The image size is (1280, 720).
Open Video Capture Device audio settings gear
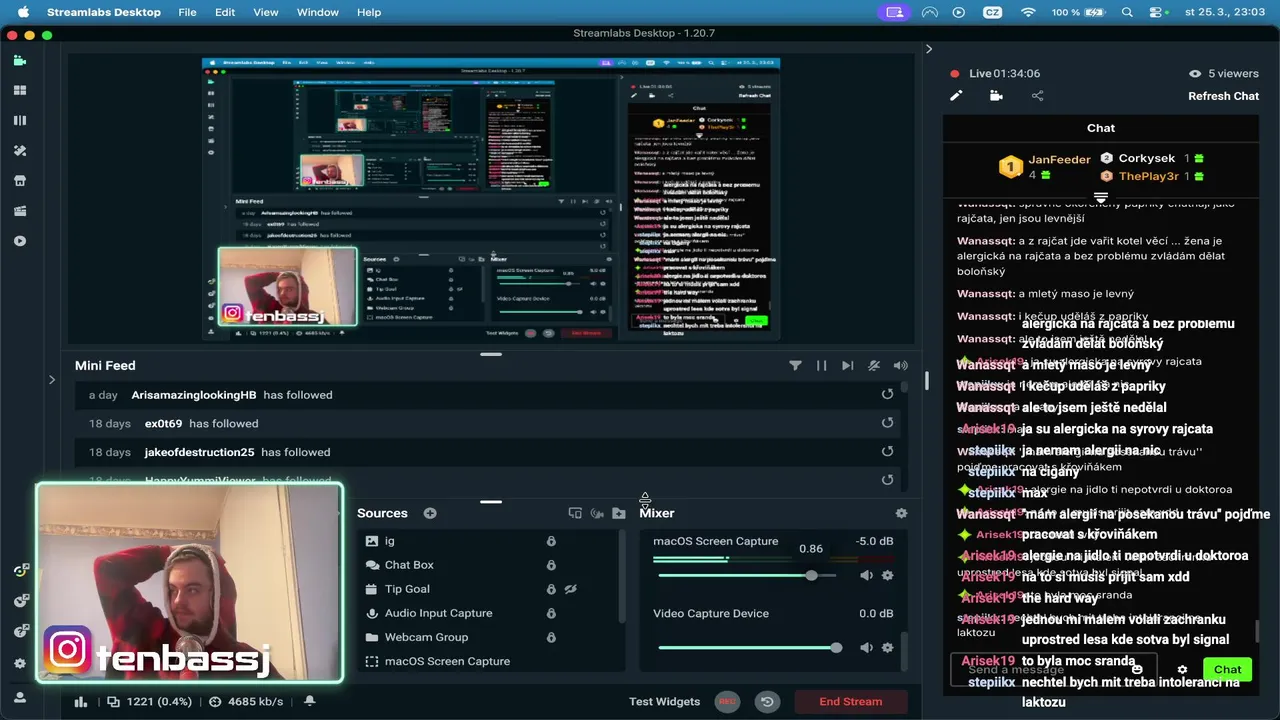[x=887, y=648]
